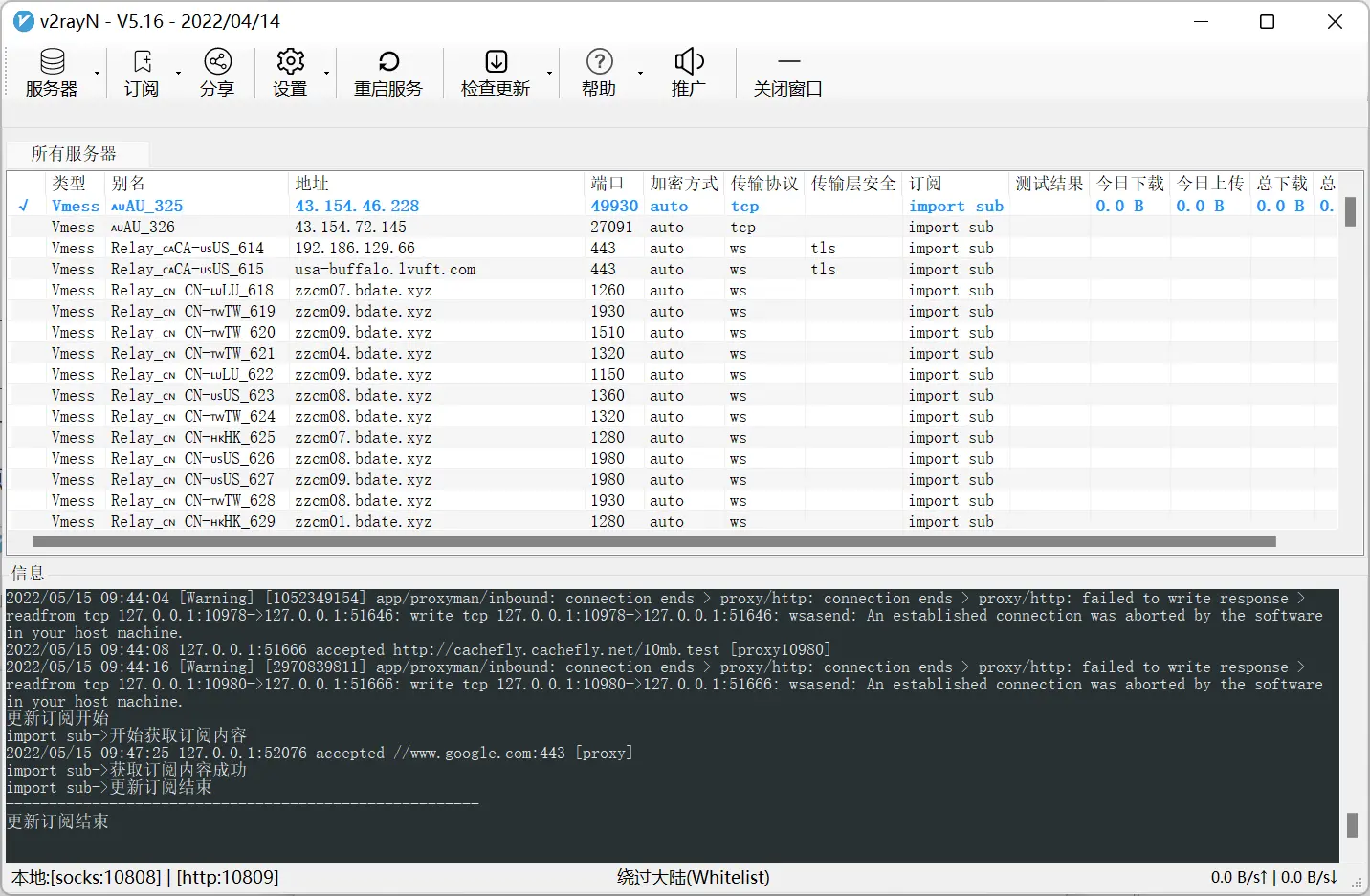Click the 更新订阅开始 log line
1370x896 pixels.
click(57, 718)
